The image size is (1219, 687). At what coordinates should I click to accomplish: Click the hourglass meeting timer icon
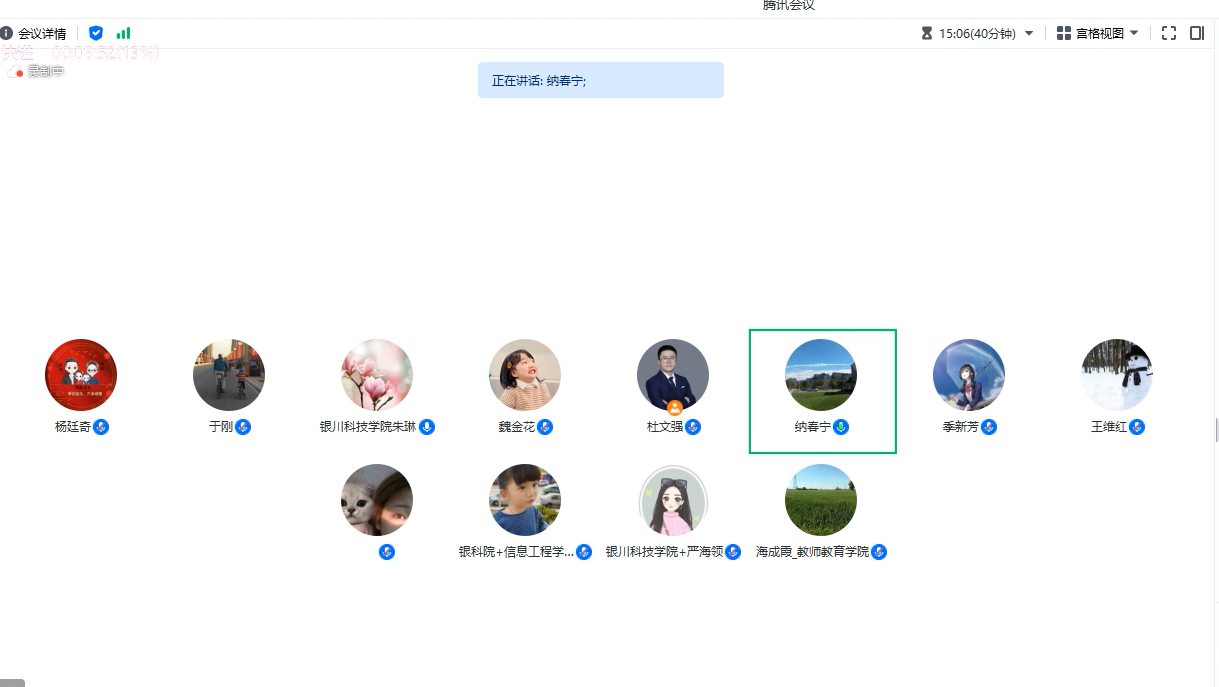point(927,33)
